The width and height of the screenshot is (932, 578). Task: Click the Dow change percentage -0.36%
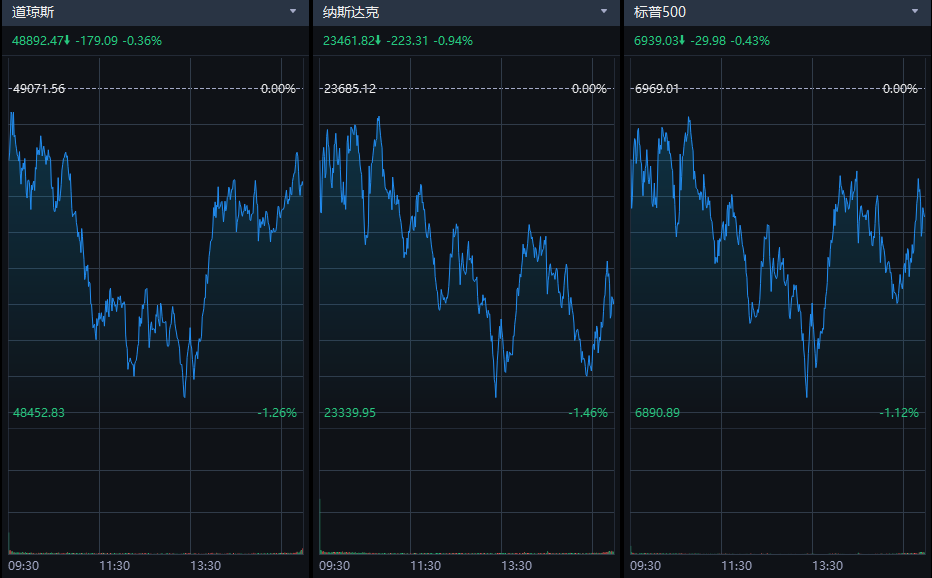click(142, 41)
